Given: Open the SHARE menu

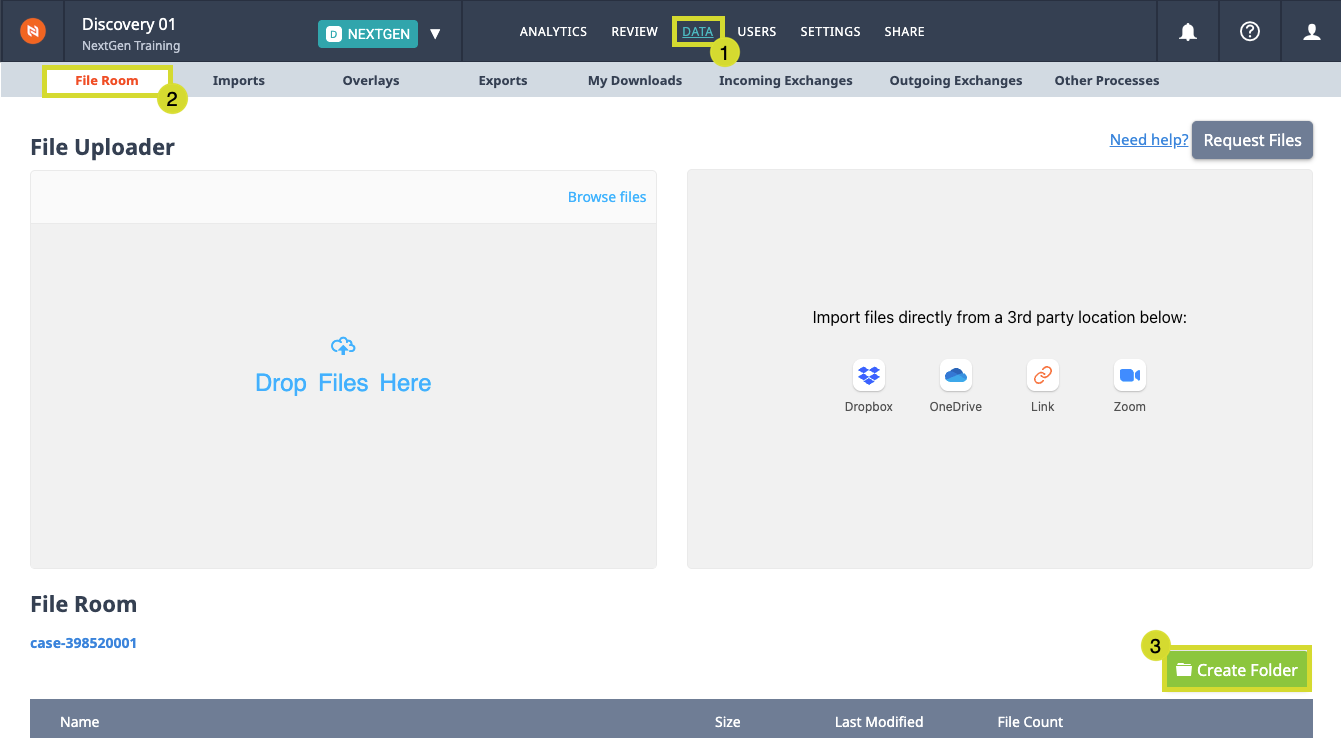Looking at the screenshot, I should pyautogui.click(x=904, y=32).
